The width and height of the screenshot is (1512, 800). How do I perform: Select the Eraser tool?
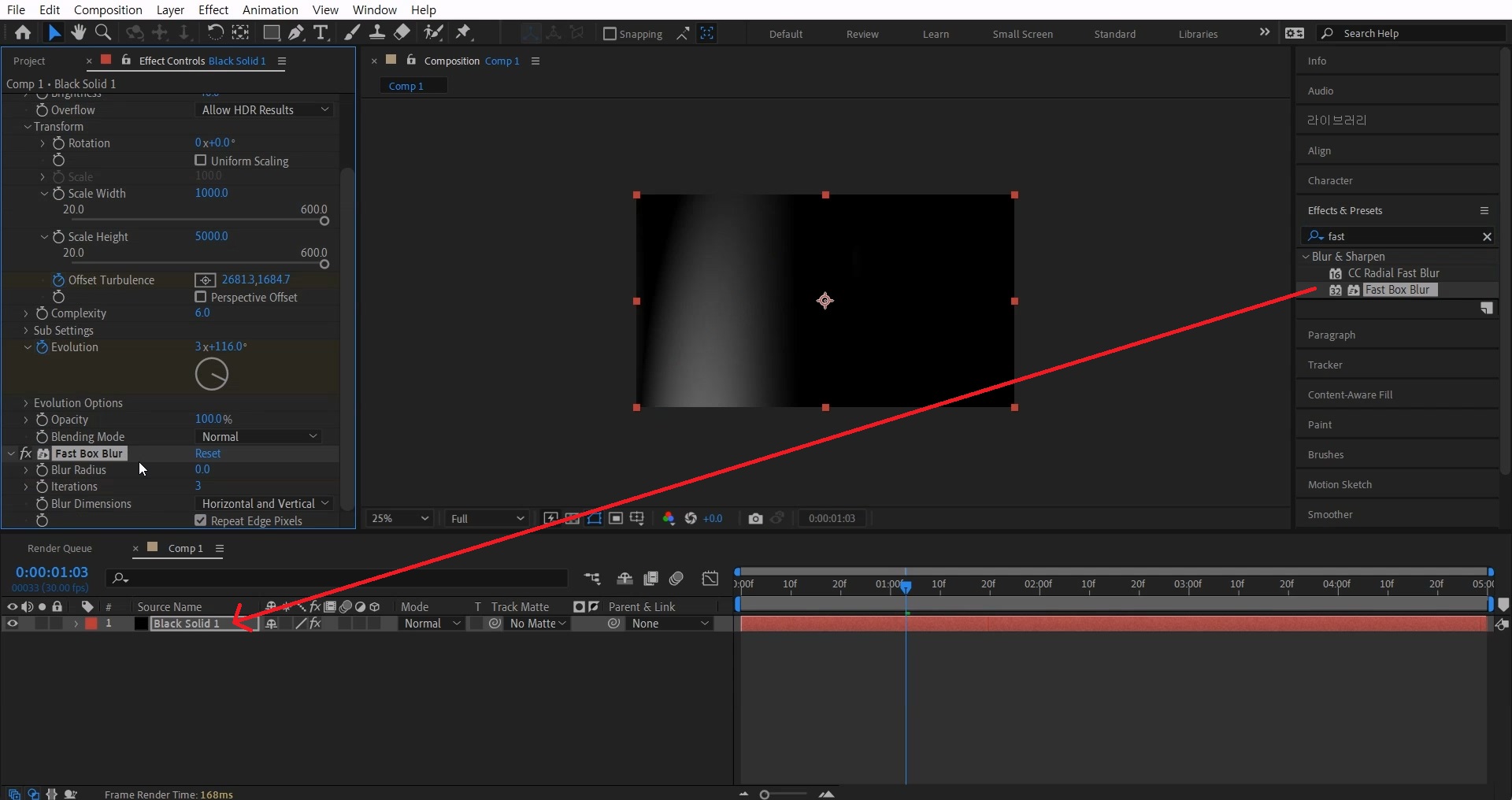click(402, 32)
